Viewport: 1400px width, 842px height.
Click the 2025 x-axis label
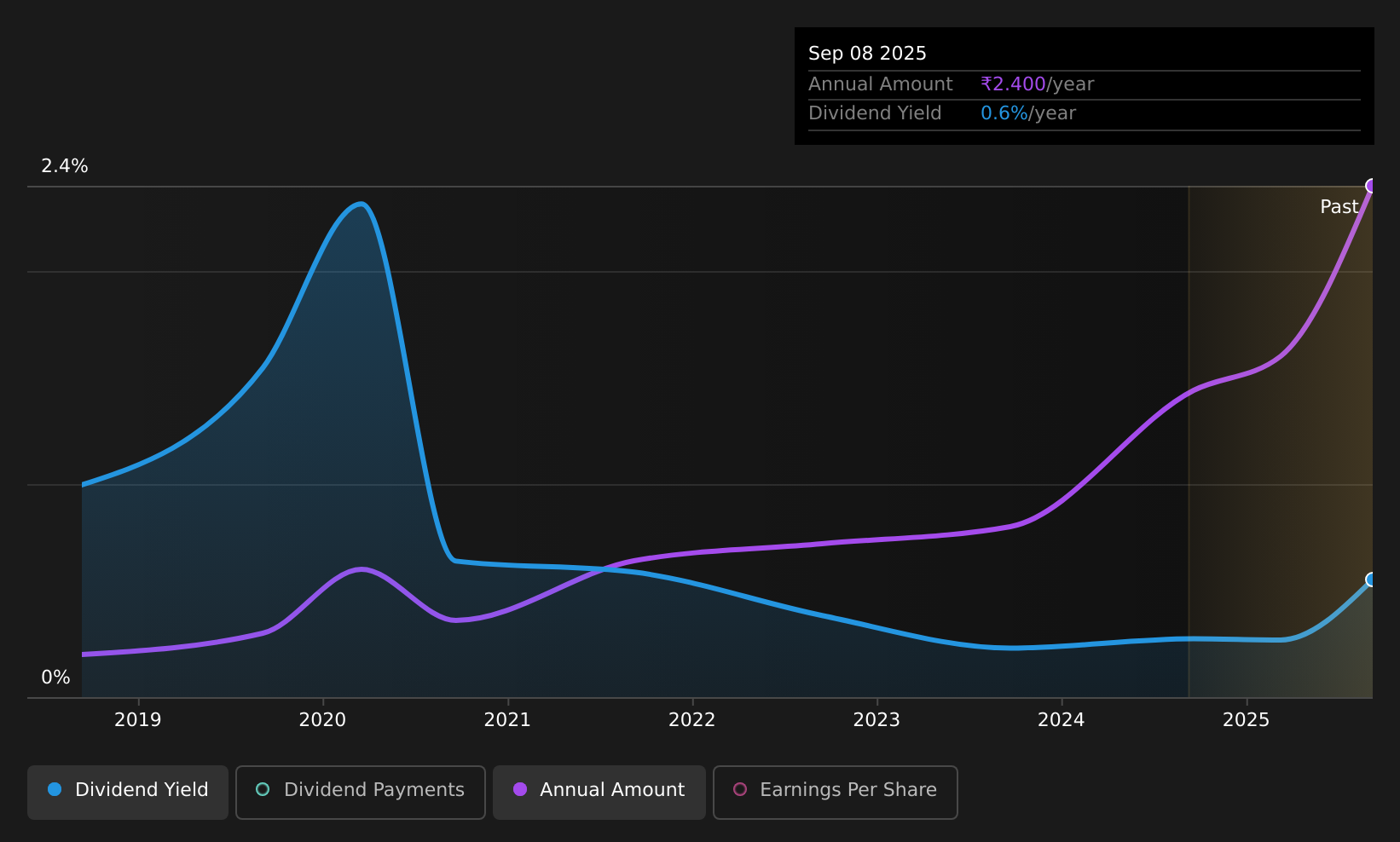pos(1247,720)
